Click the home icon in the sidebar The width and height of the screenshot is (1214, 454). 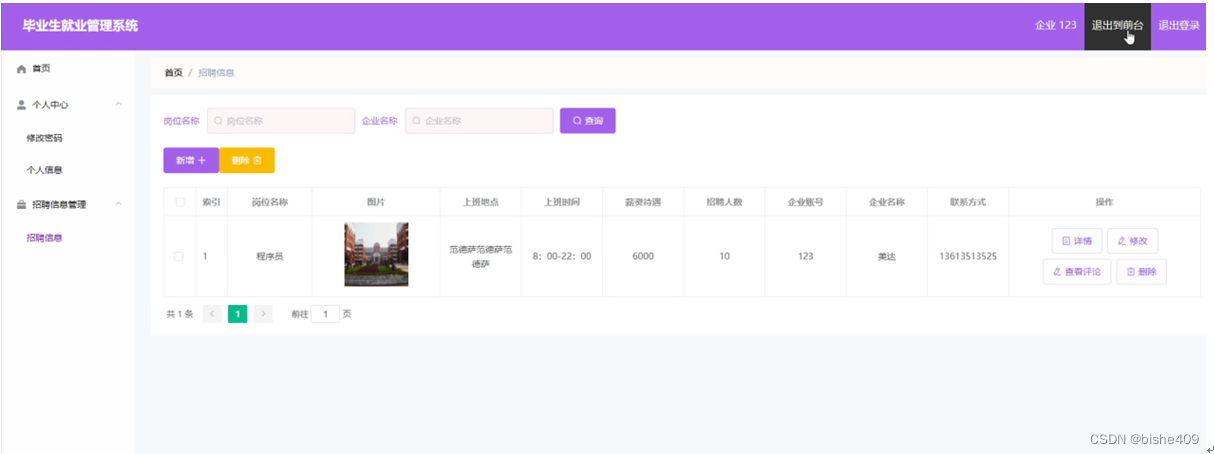pos(22,69)
